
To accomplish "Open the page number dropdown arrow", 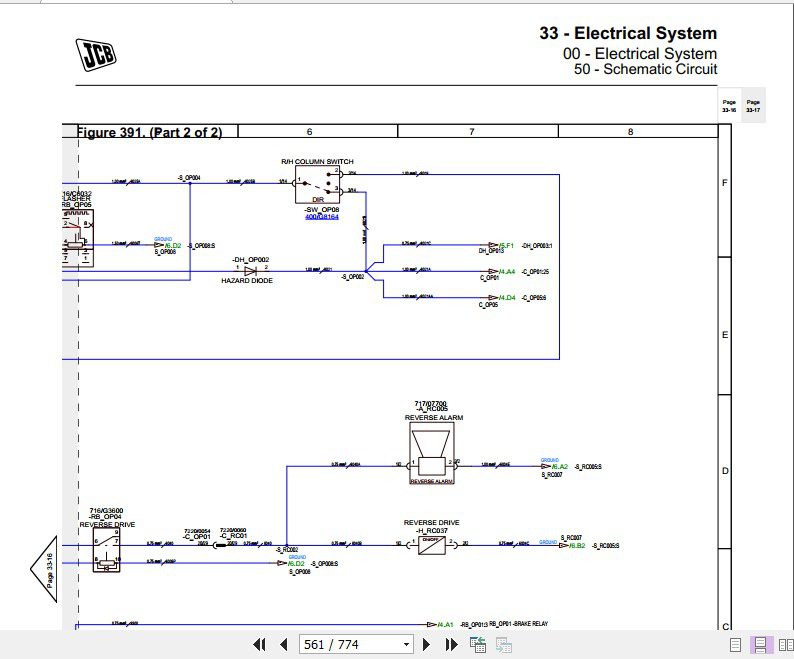I will click(x=406, y=645).
